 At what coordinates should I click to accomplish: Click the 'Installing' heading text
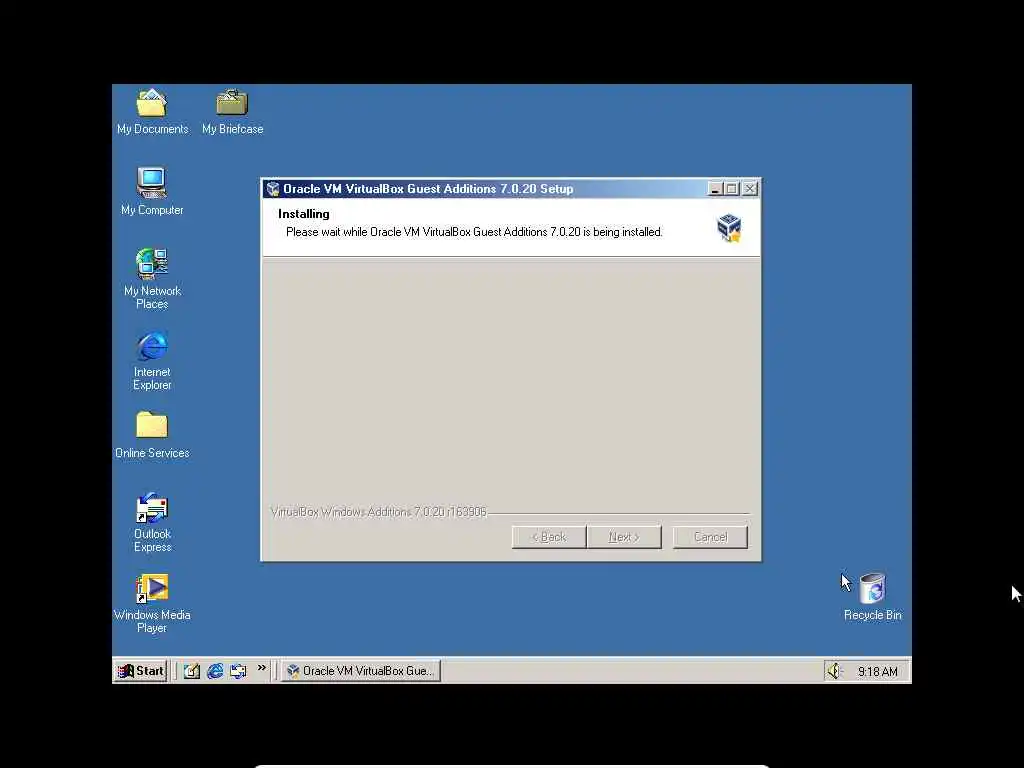(304, 214)
